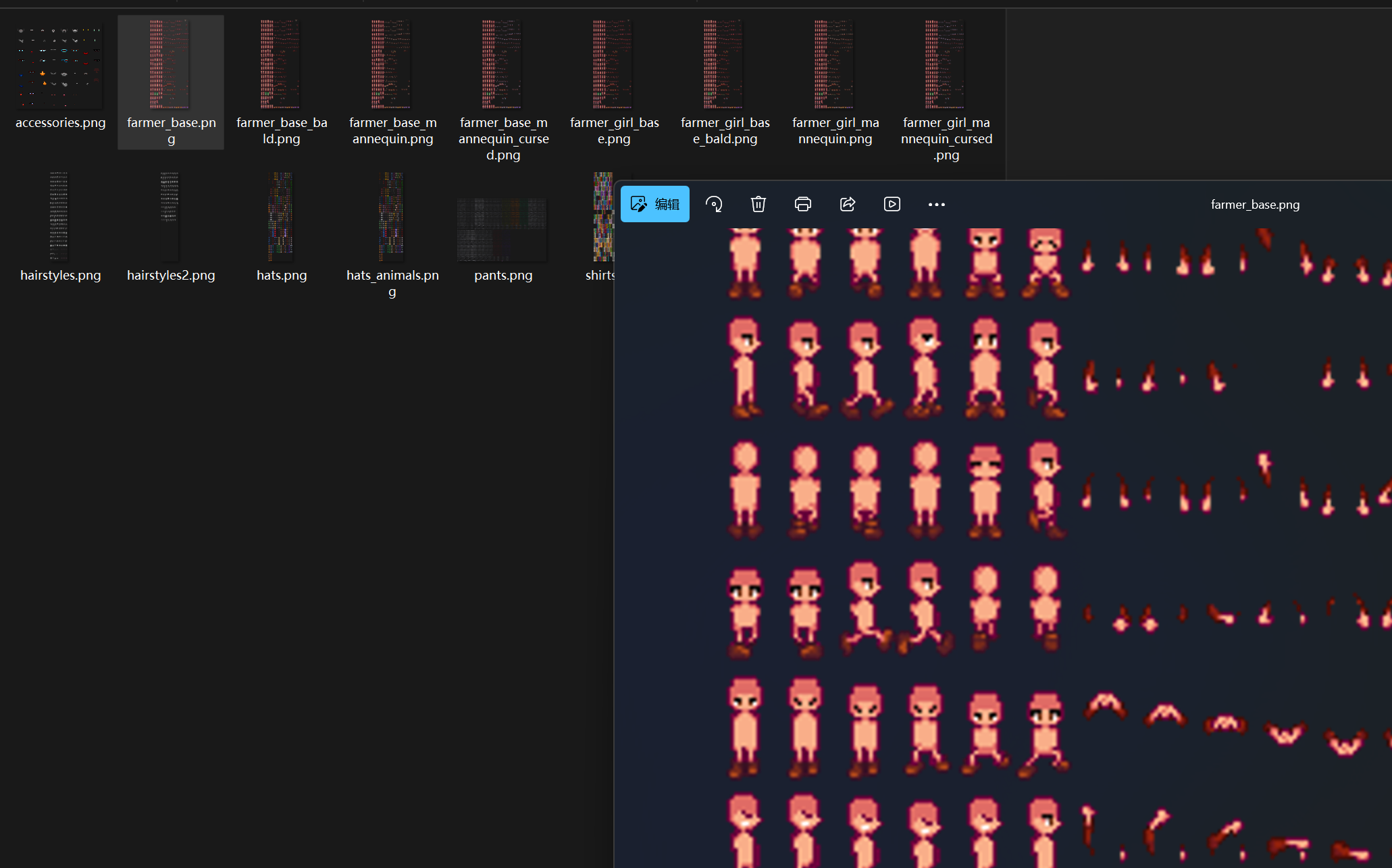This screenshot has height=868, width=1392.
Task: Select the farmer_base.png file thumbnail
Action: 170,65
